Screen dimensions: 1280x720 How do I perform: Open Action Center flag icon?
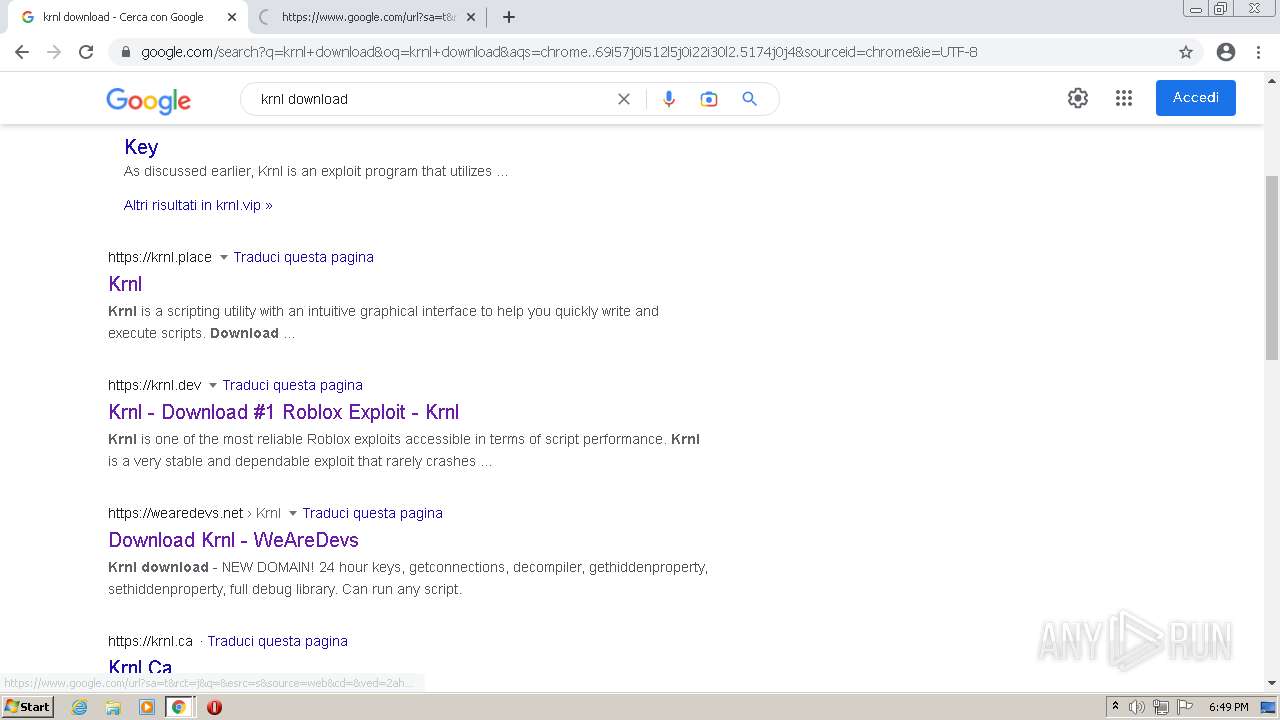1185,707
